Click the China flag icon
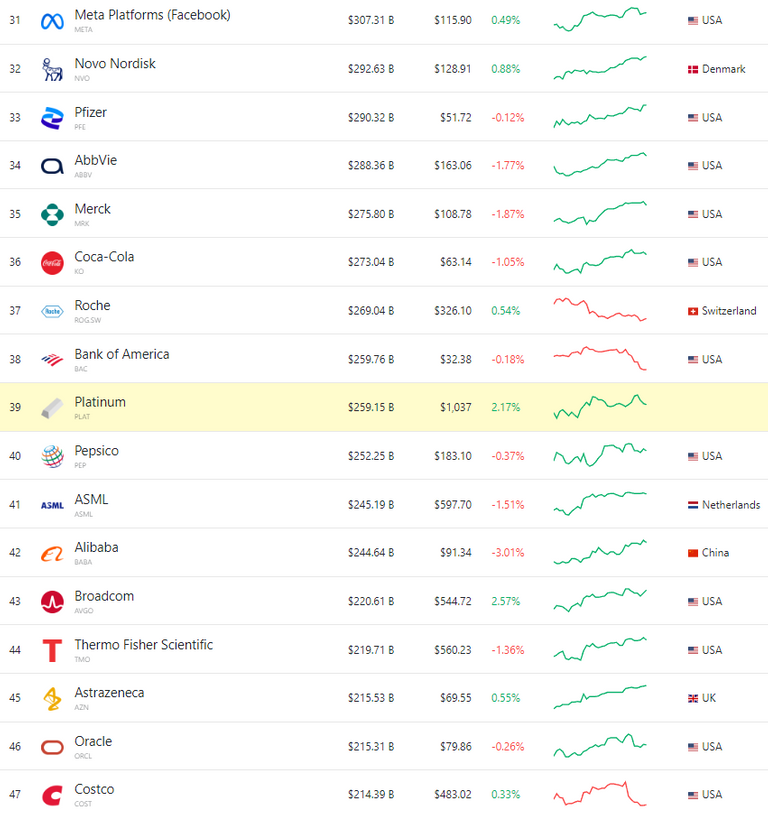768x815 pixels. [x=693, y=553]
